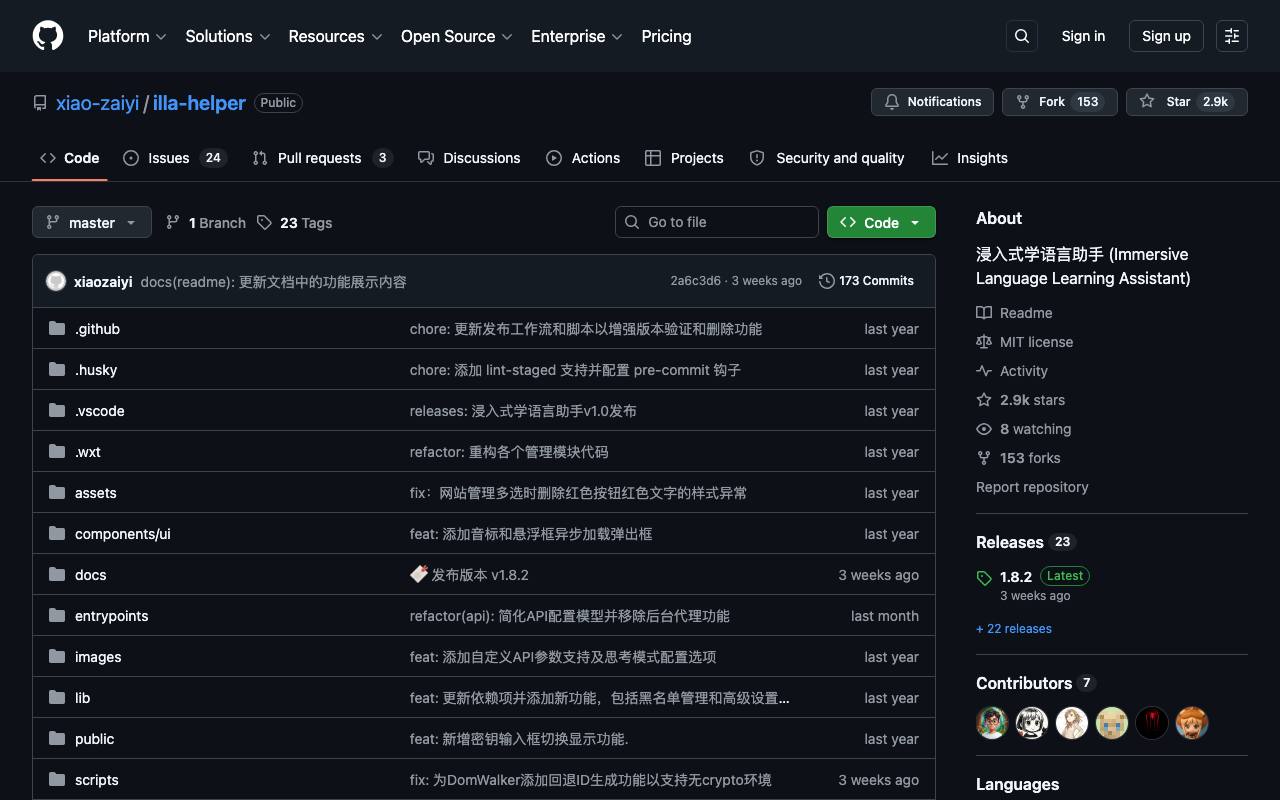1280x800 pixels.
Task: Click the public folder icon
Action: [57, 739]
